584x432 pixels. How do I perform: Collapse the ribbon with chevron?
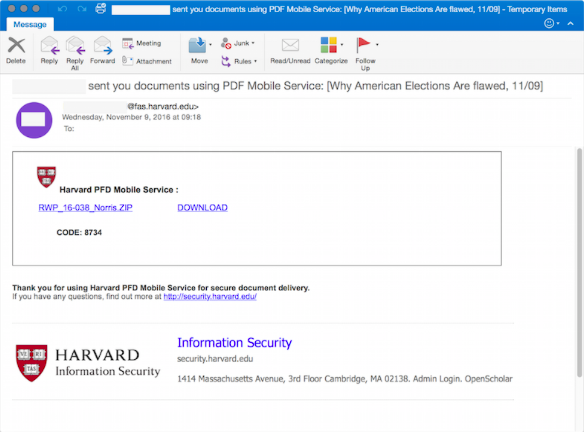point(571,23)
